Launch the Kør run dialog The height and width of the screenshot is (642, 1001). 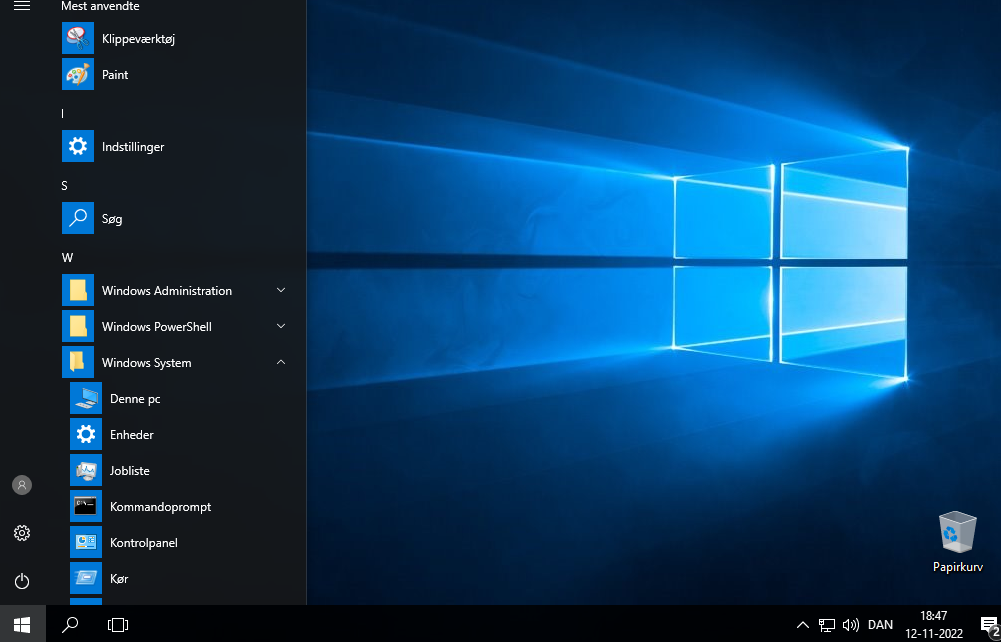[x=118, y=579]
